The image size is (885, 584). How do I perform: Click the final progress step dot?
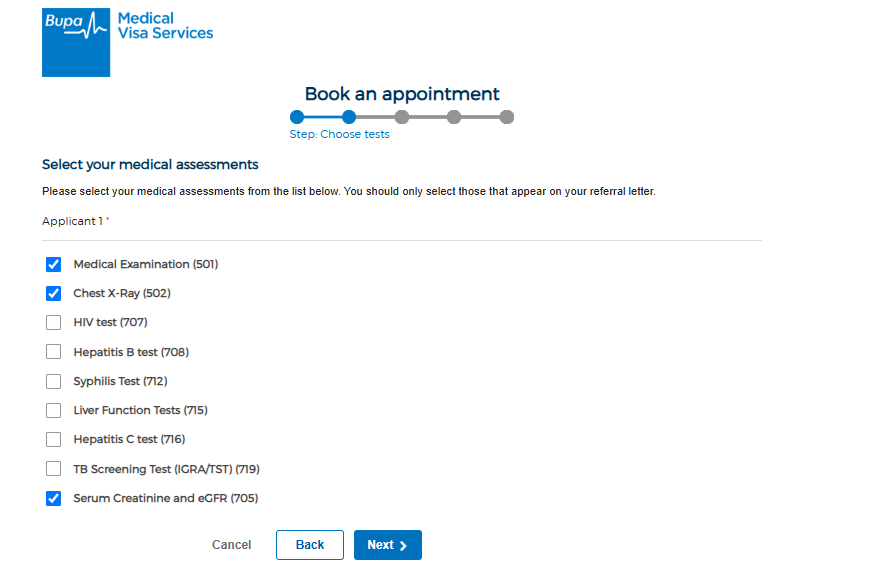coord(507,117)
